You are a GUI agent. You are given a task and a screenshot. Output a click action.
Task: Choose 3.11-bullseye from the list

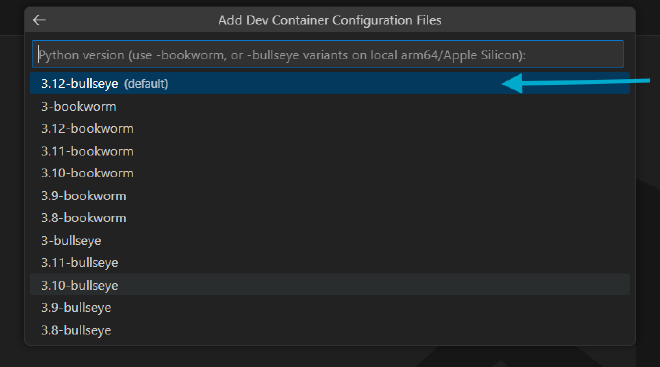330,263
